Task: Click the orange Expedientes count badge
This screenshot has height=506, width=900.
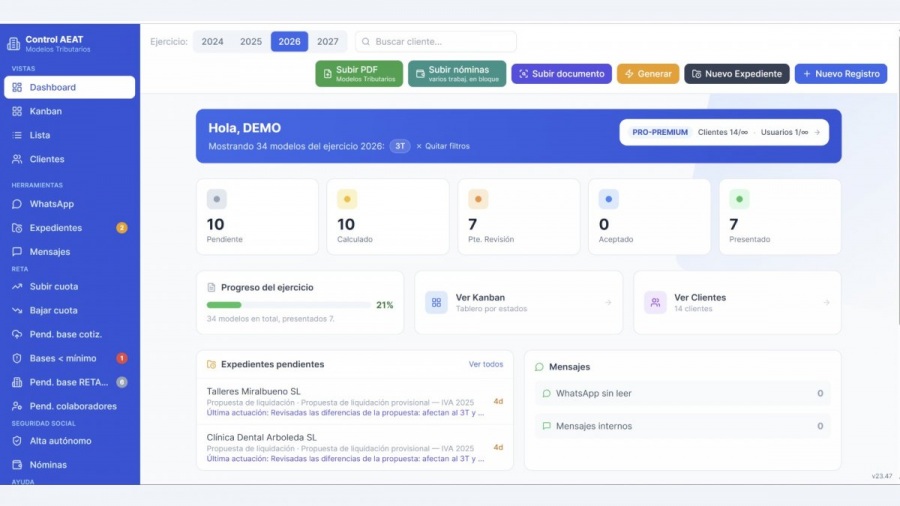Action: point(122,228)
